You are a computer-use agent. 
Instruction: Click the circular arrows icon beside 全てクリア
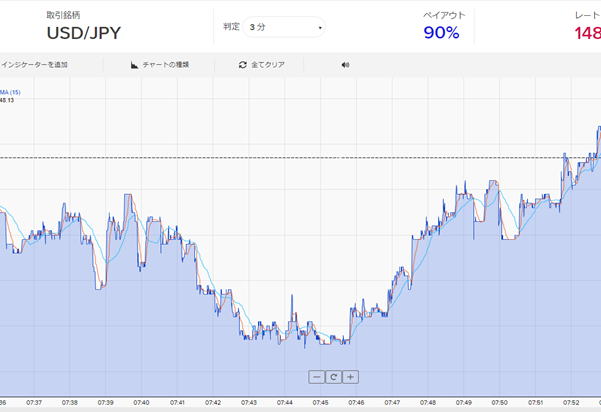(x=242, y=64)
